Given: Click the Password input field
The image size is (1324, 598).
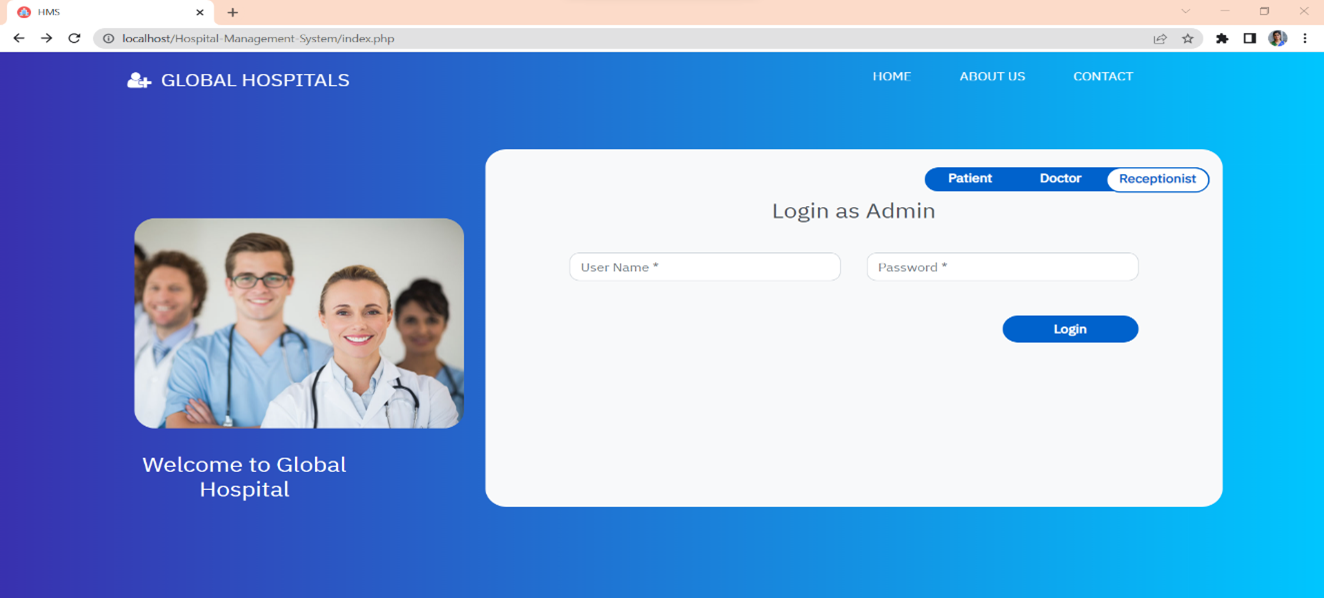Looking at the screenshot, I should (x=1001, y=267).
